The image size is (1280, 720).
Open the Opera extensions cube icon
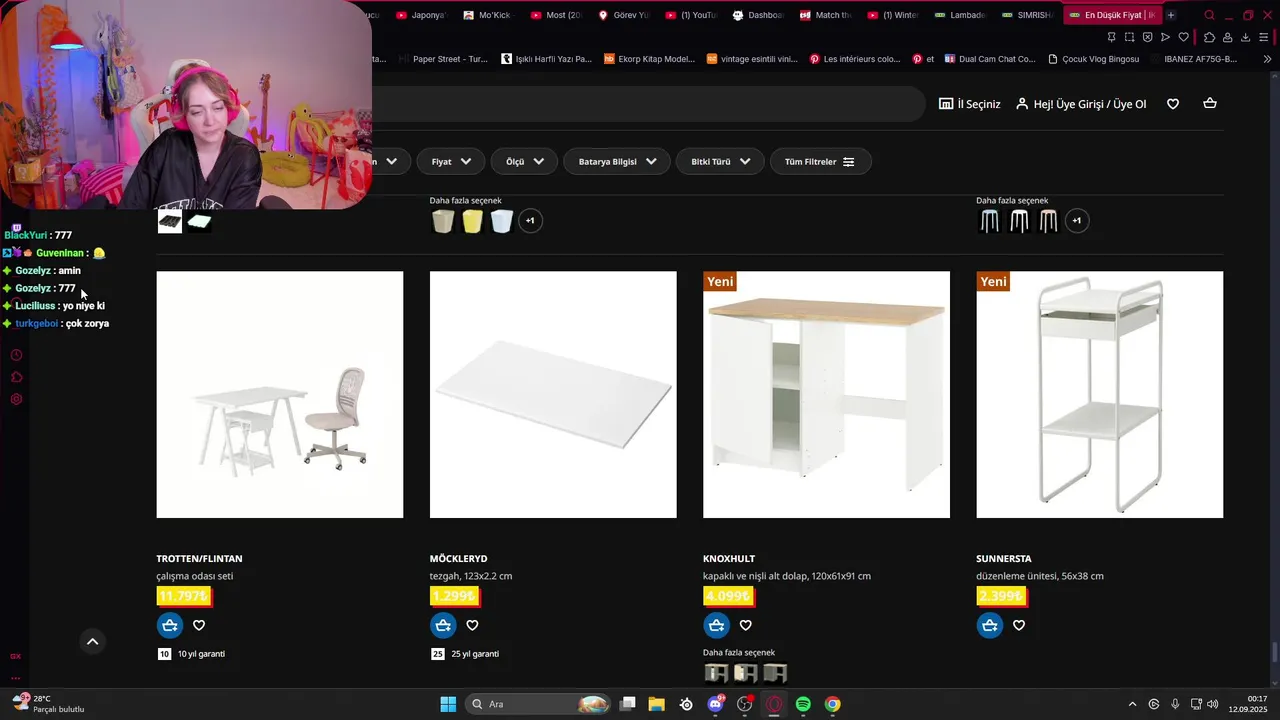click(1209, 37)
